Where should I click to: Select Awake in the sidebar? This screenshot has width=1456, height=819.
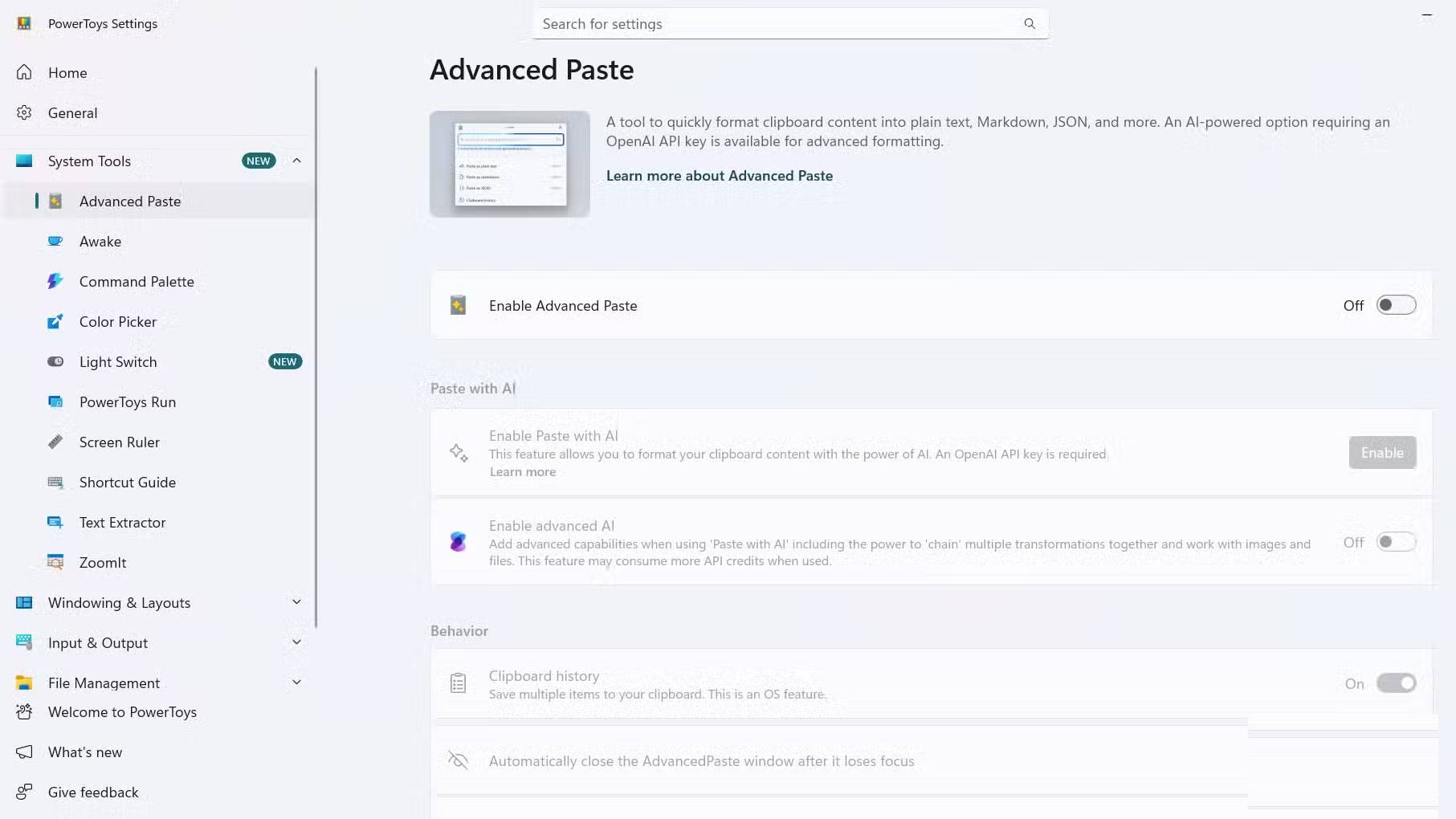point(157,241)
